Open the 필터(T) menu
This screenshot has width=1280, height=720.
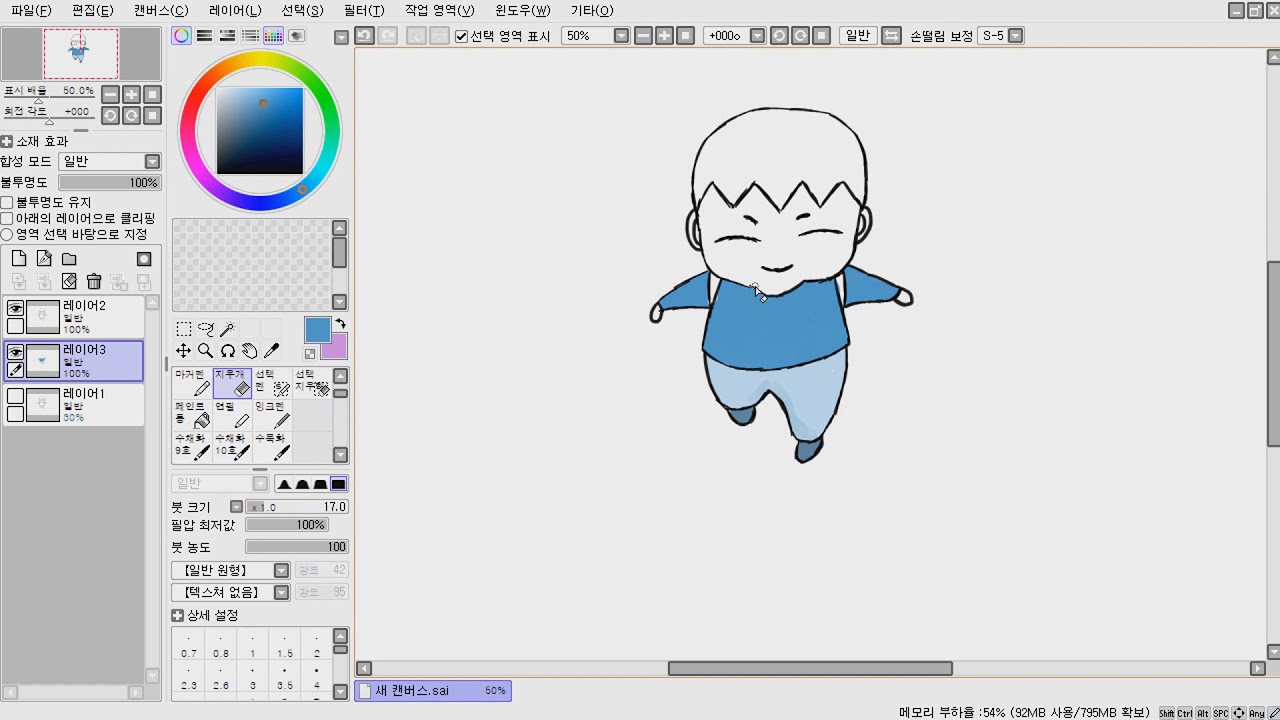[x=363, y=10]
